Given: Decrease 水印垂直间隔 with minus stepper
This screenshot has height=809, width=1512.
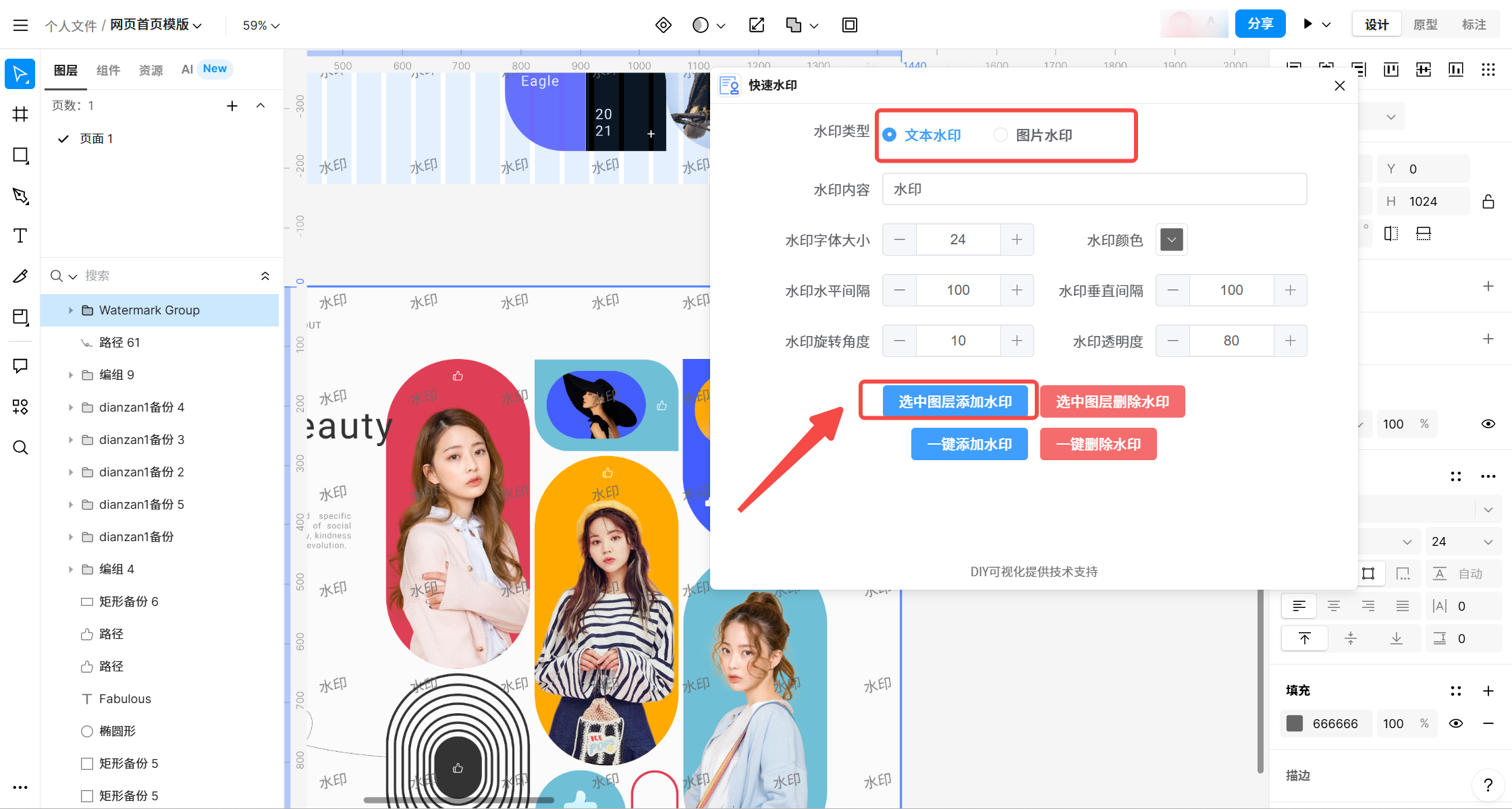Looking at the screenshot, I should 1173,290.
